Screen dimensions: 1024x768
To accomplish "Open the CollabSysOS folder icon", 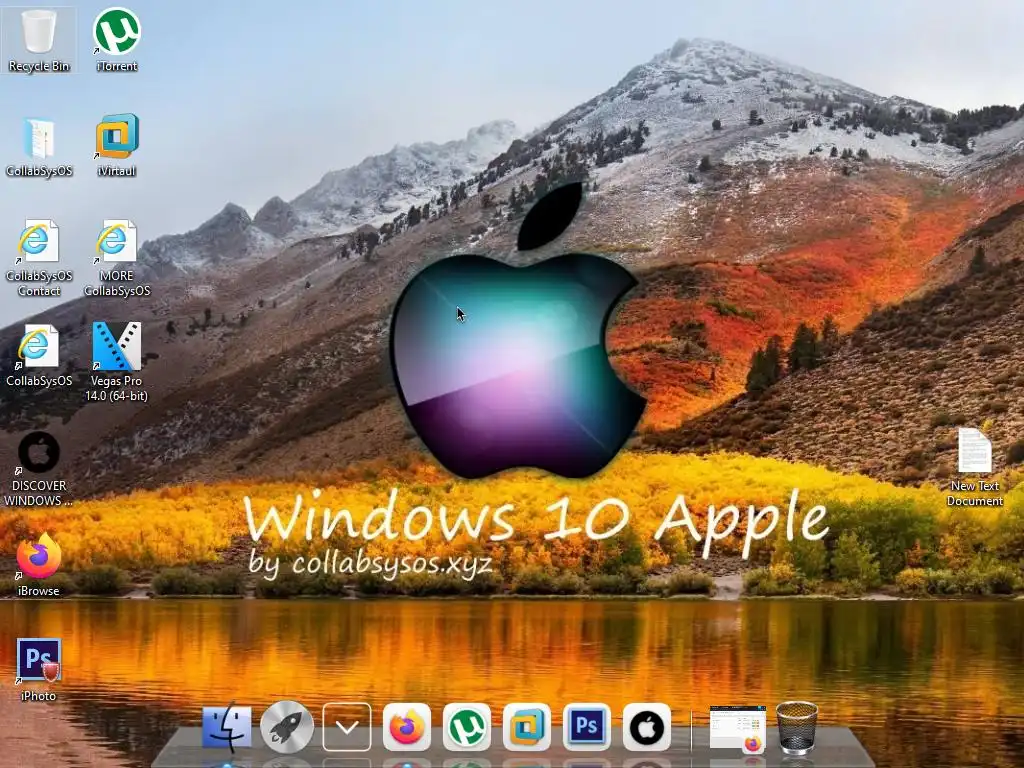I will click(39, 147).
